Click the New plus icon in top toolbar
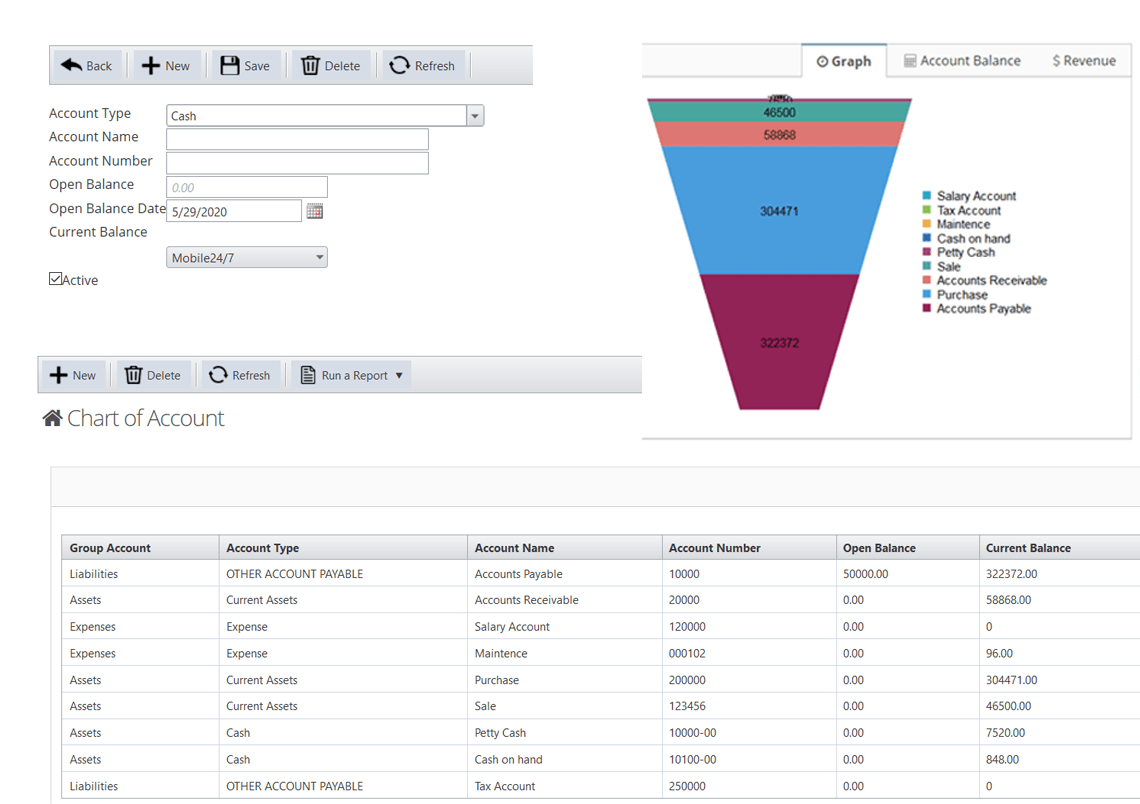This screenshot has height=804, width=1140. (149, 64)
